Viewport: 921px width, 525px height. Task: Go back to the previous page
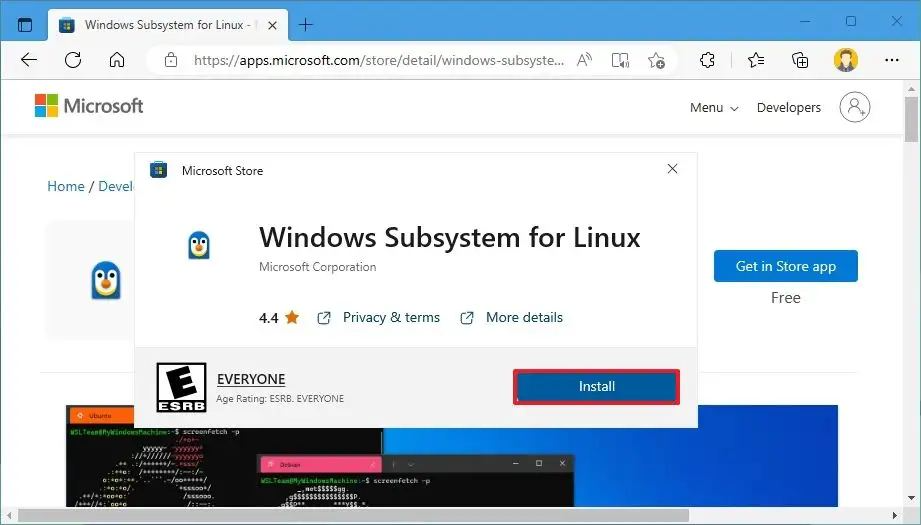pyautogui.click(x=29, y=60)
